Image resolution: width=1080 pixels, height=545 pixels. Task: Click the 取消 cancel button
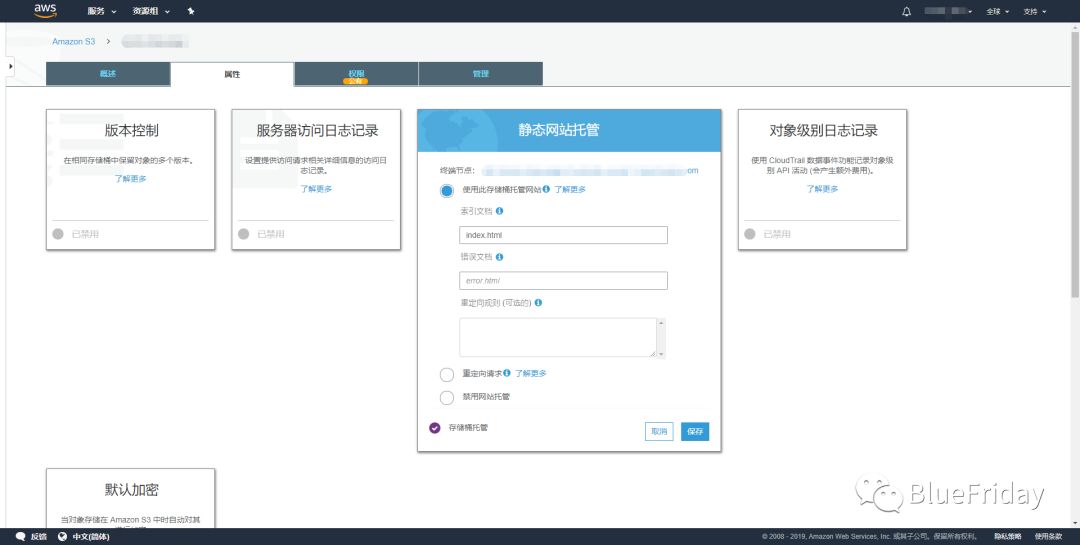(659, 431)
